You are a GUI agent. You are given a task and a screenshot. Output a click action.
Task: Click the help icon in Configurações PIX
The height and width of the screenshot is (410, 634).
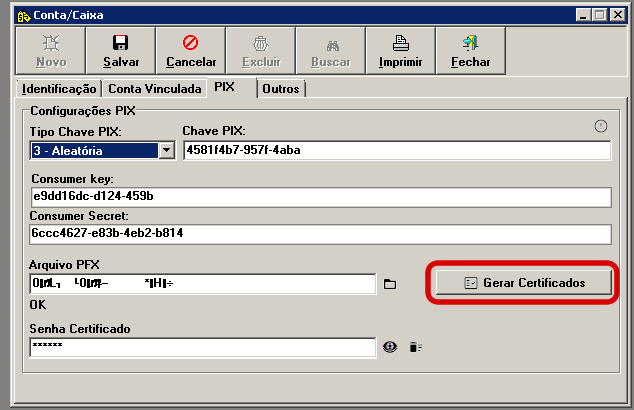601,126
